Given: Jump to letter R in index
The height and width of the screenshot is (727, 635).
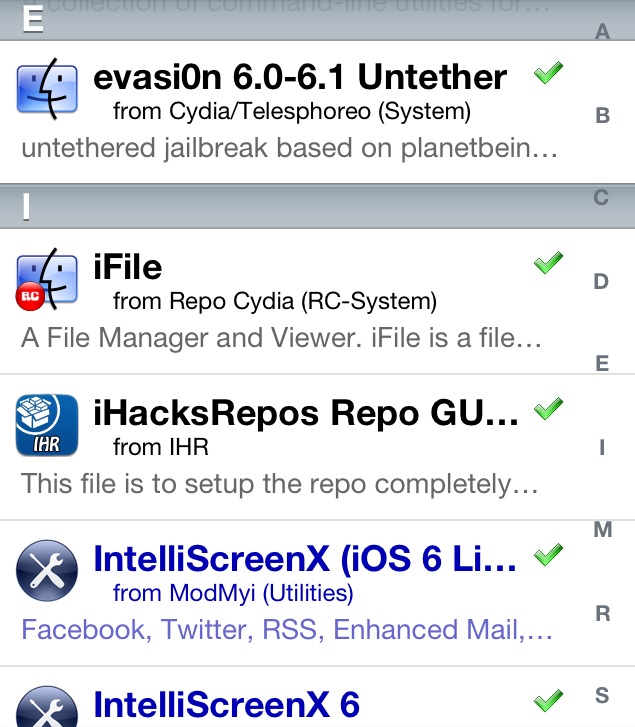Looking at the screenshot, I should point(602,613).
